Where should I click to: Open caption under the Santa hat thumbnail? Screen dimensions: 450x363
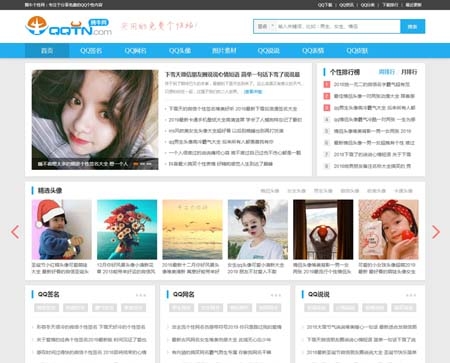[60, 268]
